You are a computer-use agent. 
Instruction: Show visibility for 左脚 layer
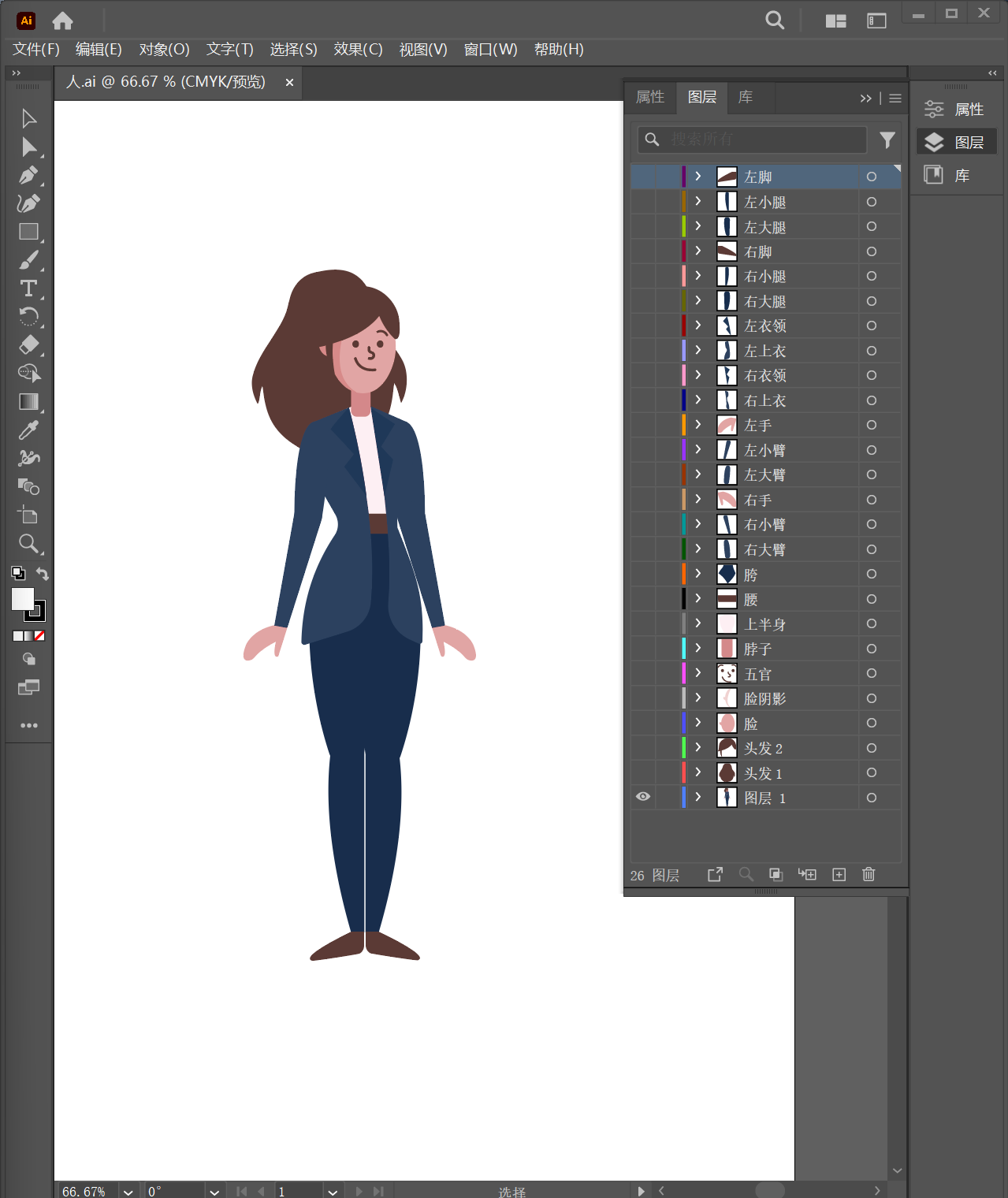(x=643, y=177)
